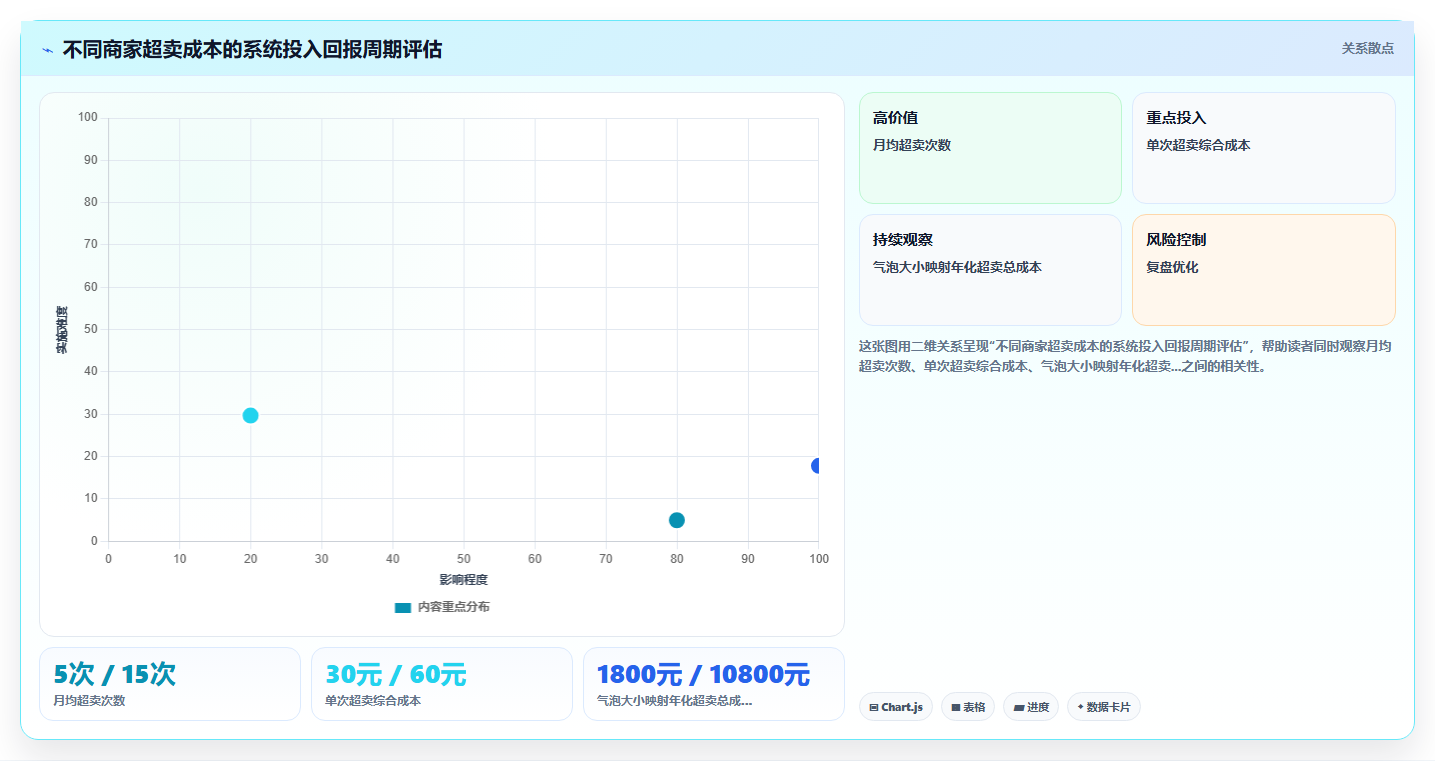Click the 影响程度 x-axis title
This screenshot has height=761, width=1435.
463,580
